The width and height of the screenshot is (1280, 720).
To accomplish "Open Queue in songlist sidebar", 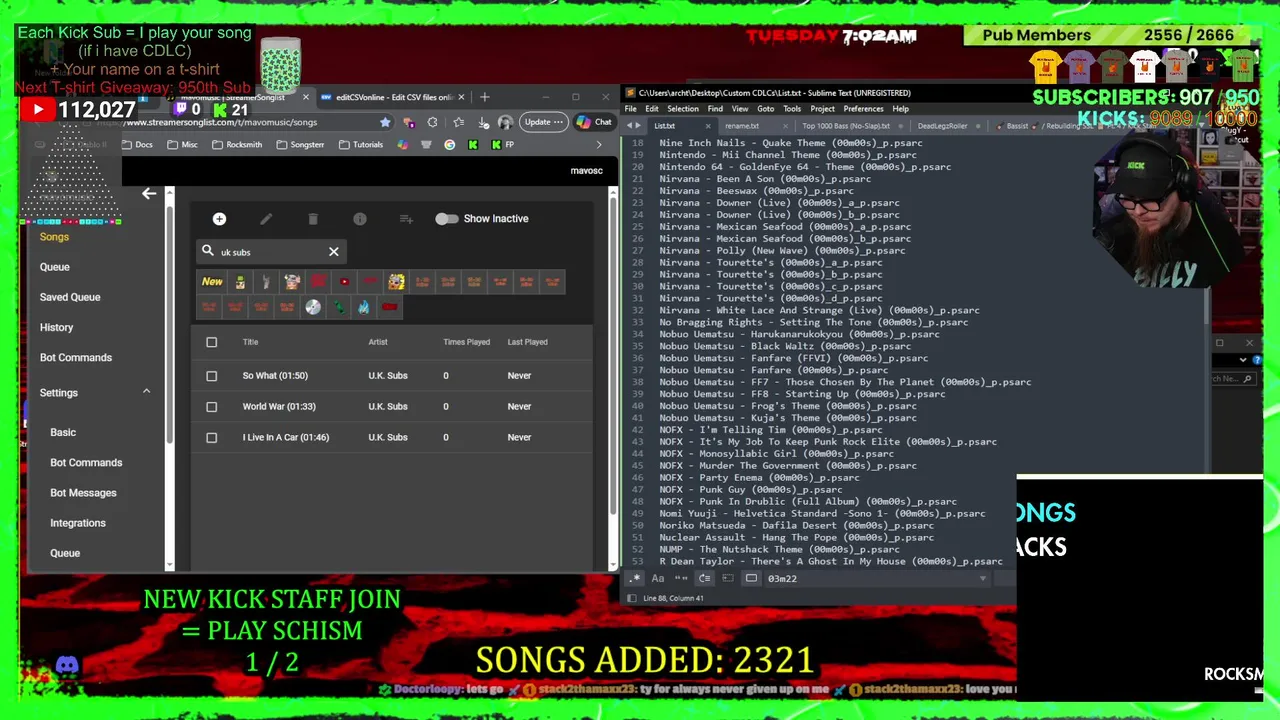I will [55, 267].
